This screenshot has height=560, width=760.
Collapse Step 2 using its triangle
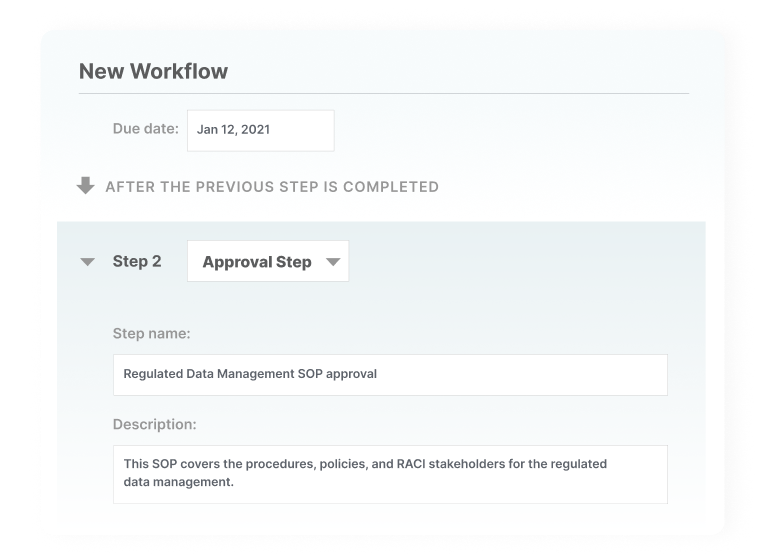(x=88, y=262)
